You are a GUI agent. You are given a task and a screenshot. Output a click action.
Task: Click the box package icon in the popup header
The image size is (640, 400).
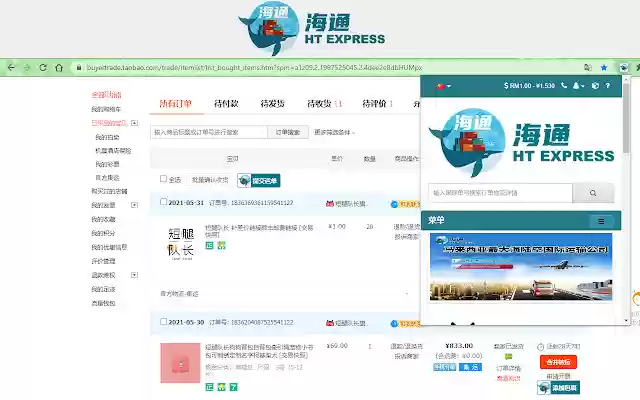click(595, 85)
